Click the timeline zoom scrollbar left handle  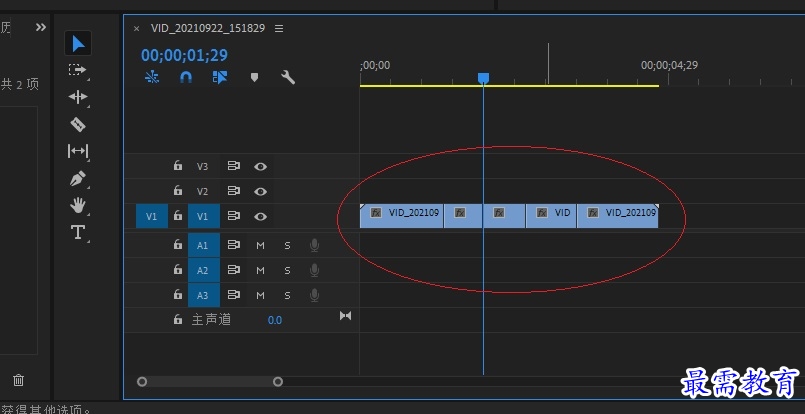pyautogui.click(x=142, y=382)
